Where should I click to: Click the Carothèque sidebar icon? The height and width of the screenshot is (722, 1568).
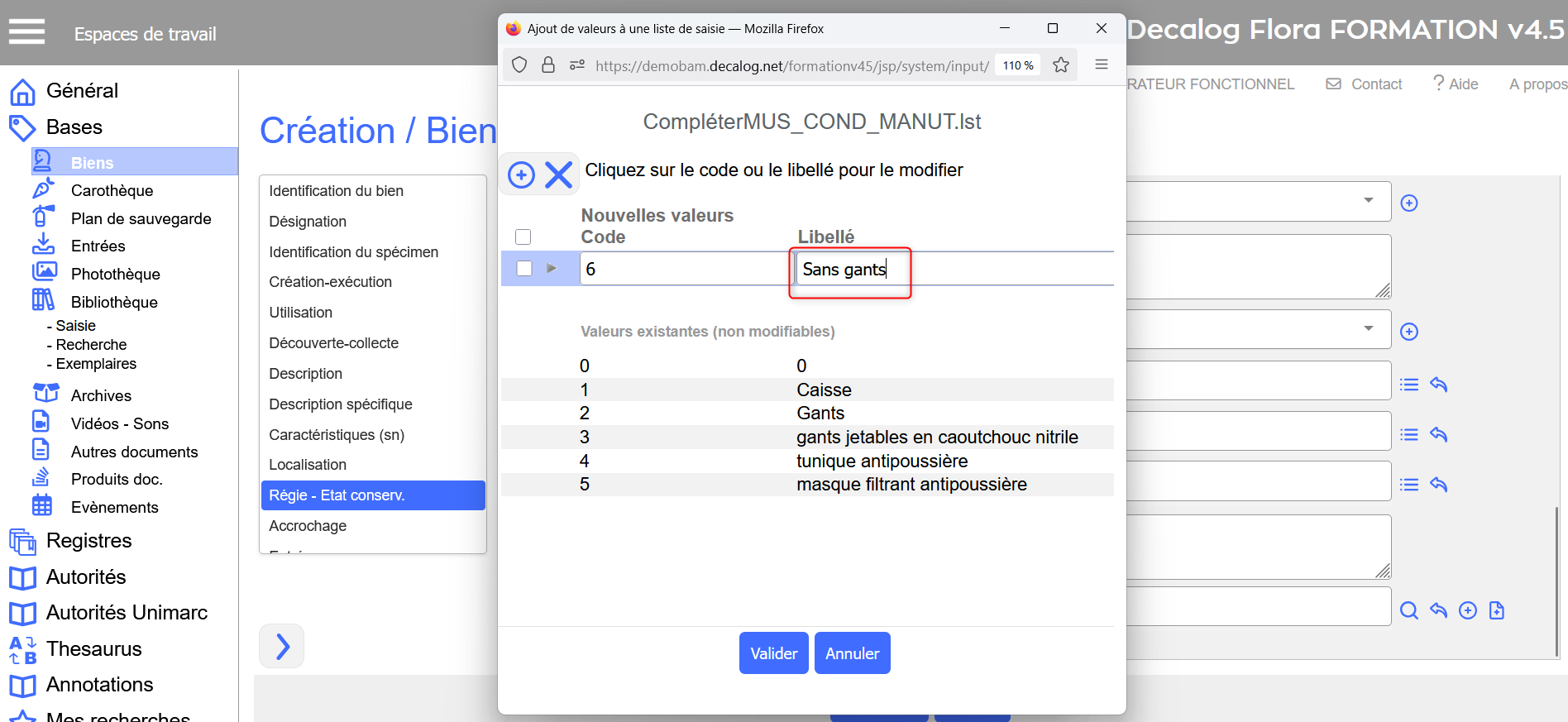pyautogui.click(x=43, y=190)
